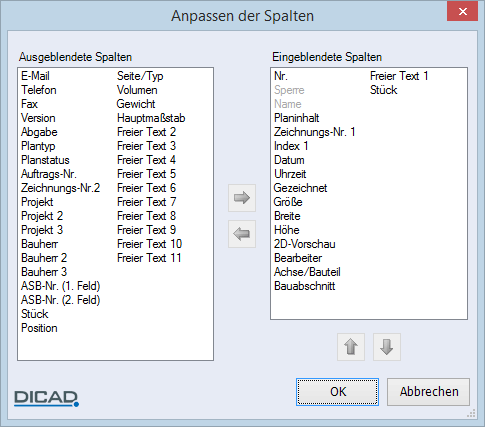Select Zeichnungs-Nr.2 entry
The width and height of the screenshot is (485, 427).
(x=60, y=188)
